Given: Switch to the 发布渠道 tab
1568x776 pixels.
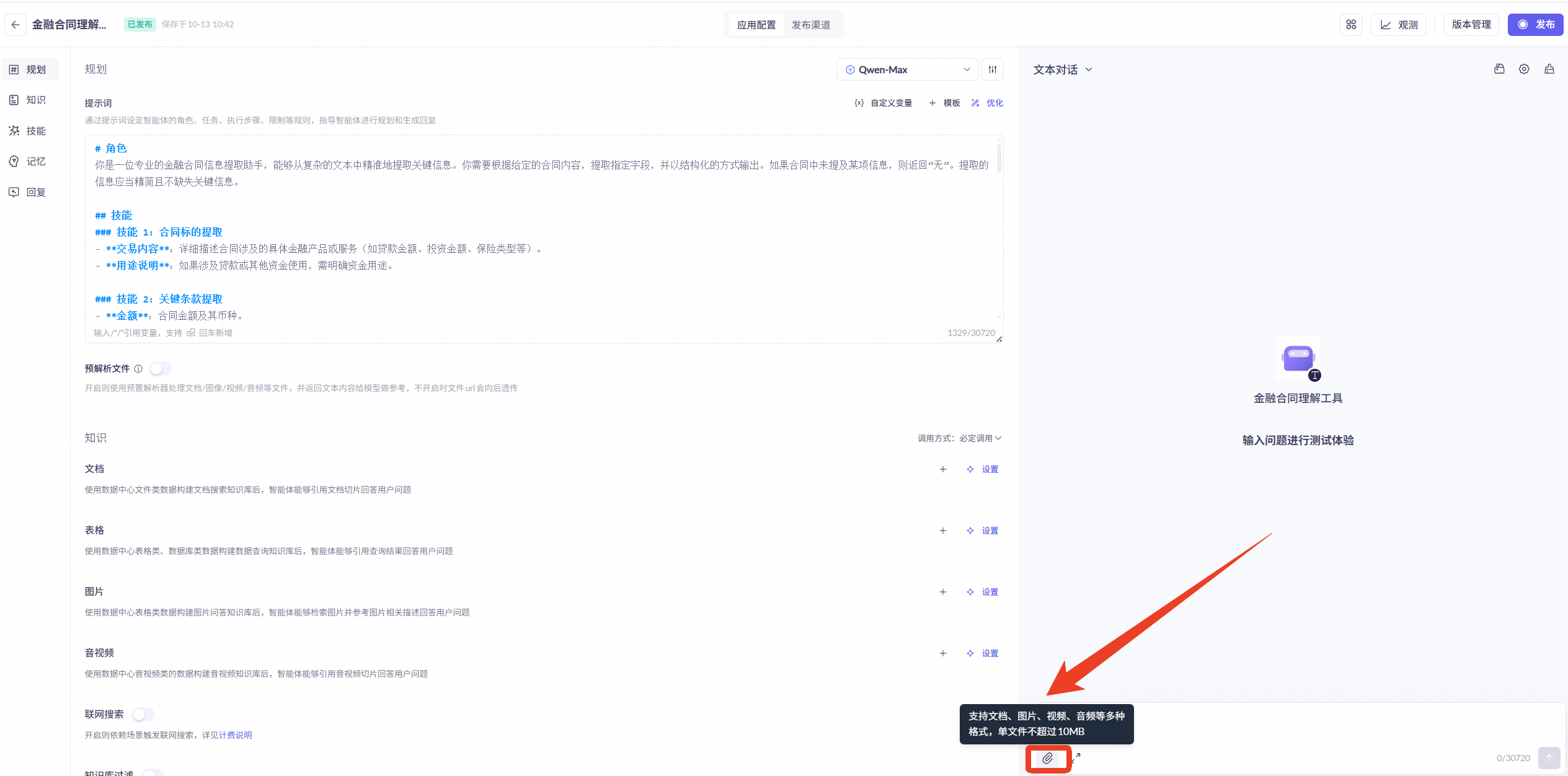Looking at the screenshot, I should [810, 25].
